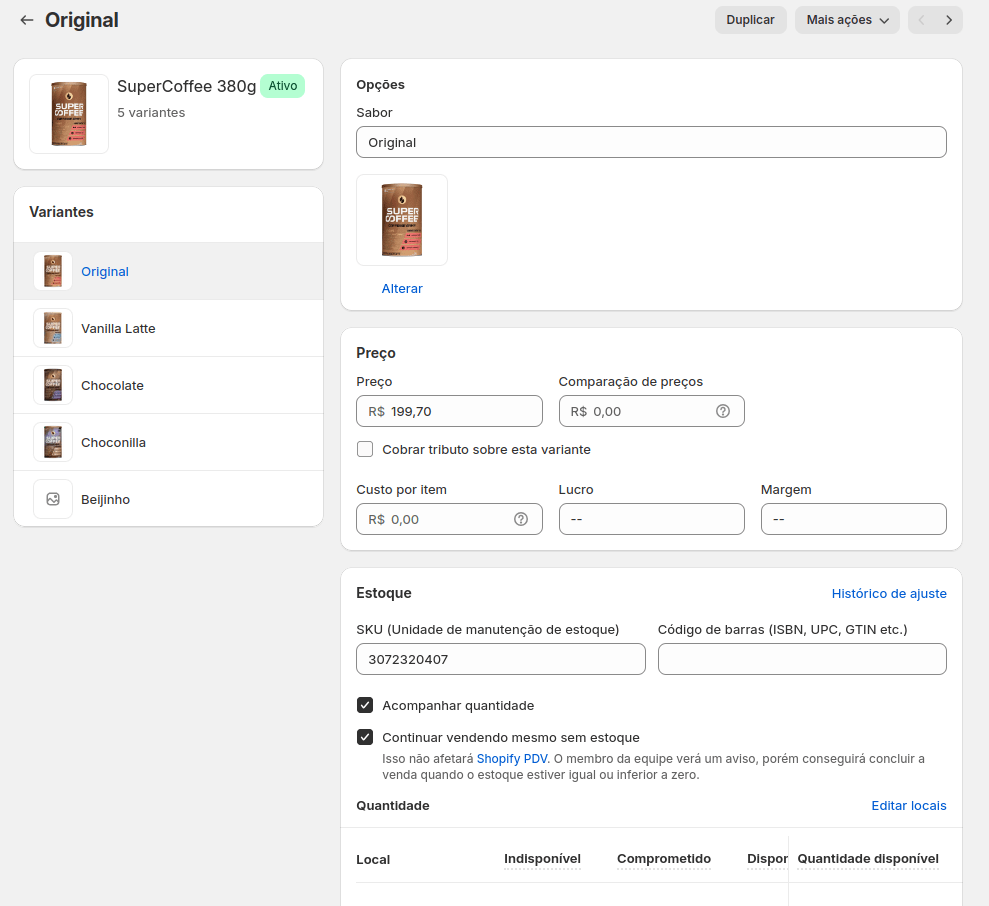The width and height of the screenshot is (989, 906).
Task: Click the Preço input field
Action: click(449, 411)
